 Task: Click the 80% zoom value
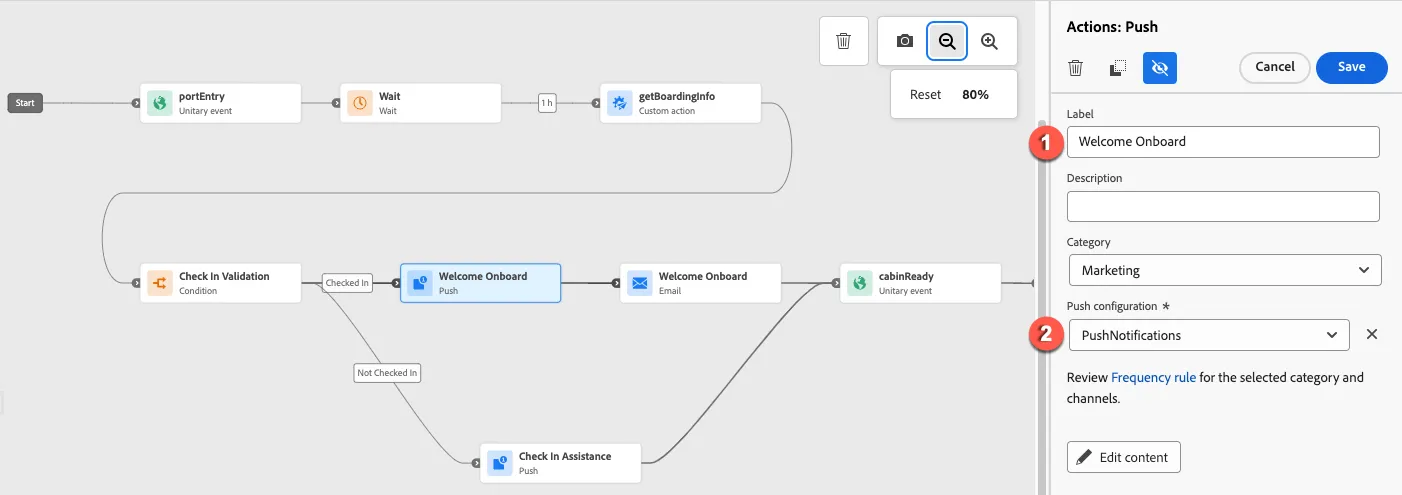coord(975,95)
